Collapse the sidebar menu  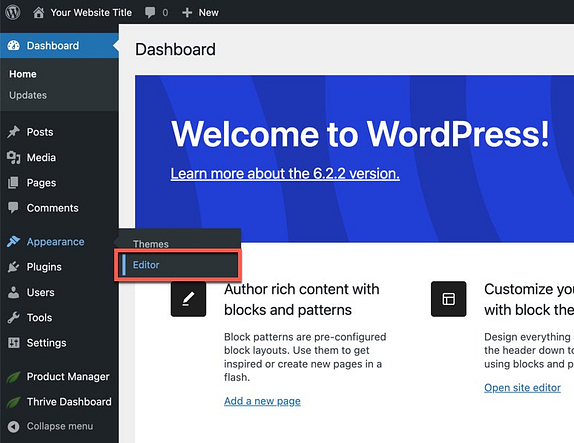coord(60,427)
